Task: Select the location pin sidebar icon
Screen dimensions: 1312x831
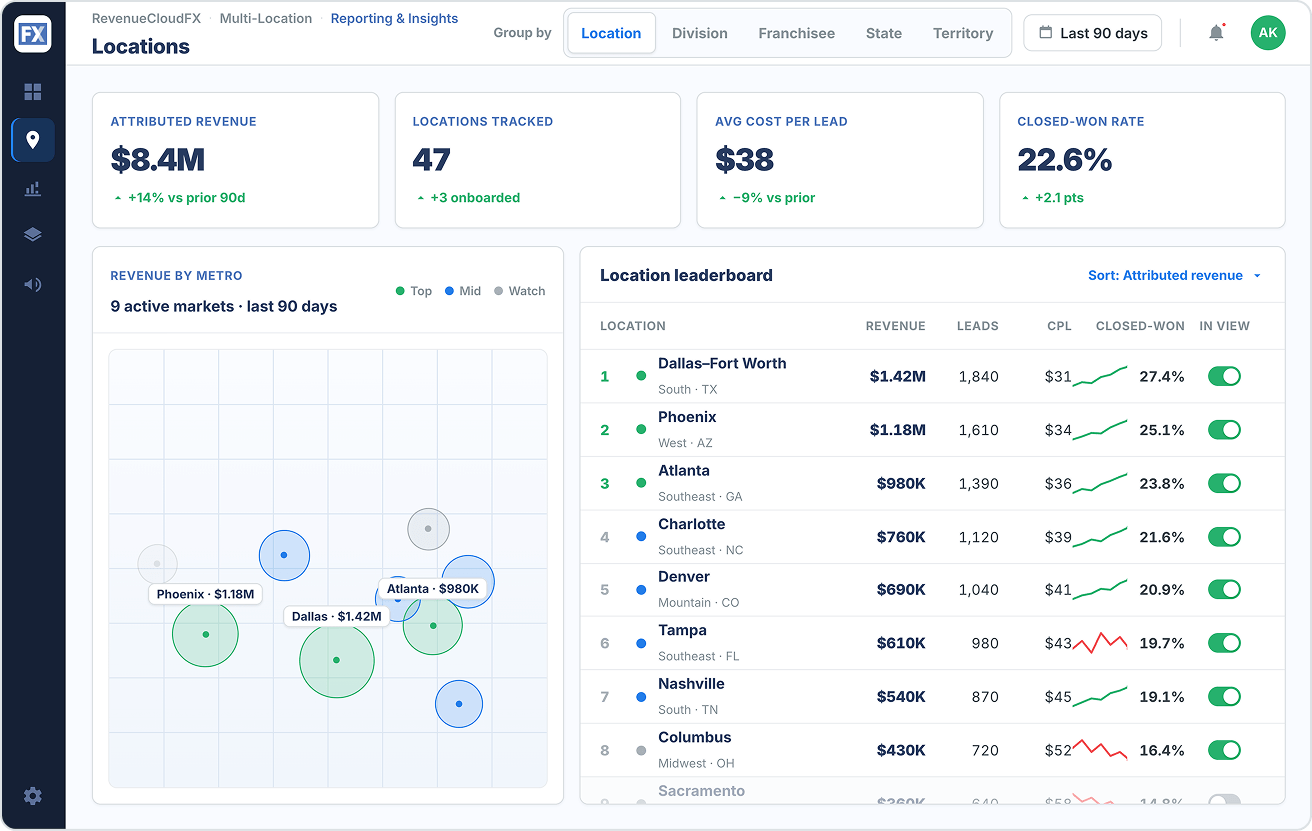Action: (x=33, y=140)
